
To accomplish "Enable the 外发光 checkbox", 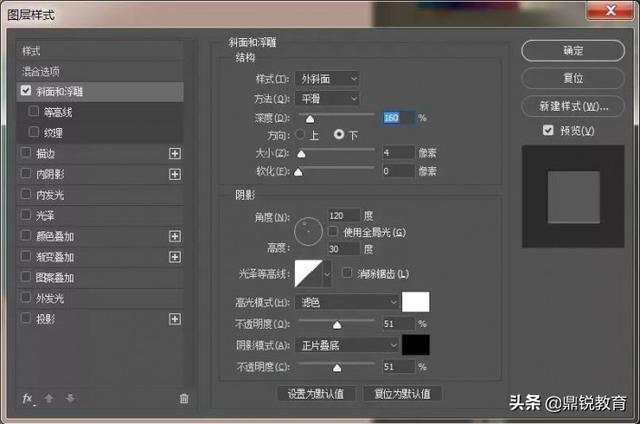I will 26,297.
